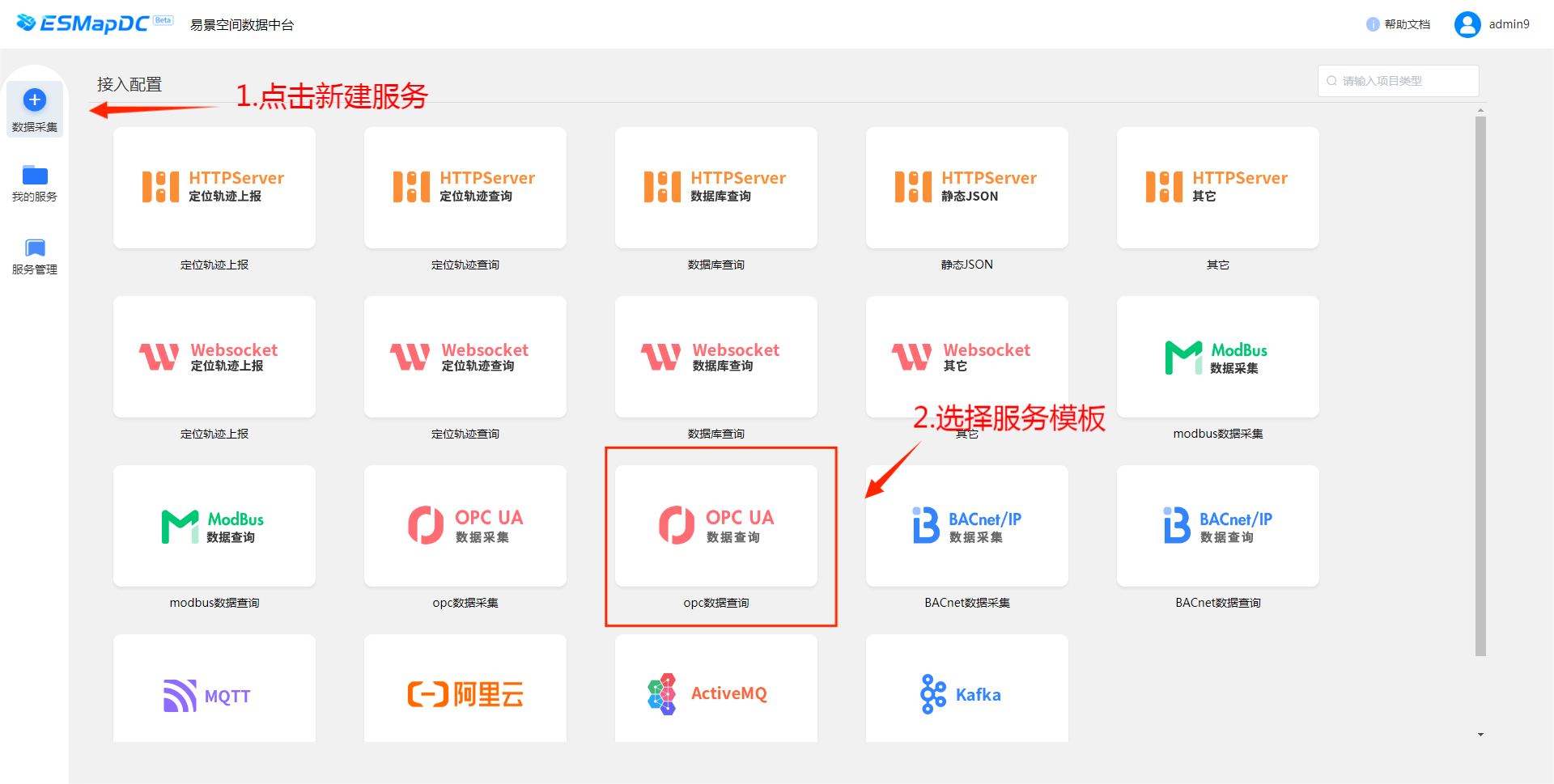The width and height of the screenshot is (1554, 784).
Task: Select the Kafka template card
Action: (x=967, y=689)
